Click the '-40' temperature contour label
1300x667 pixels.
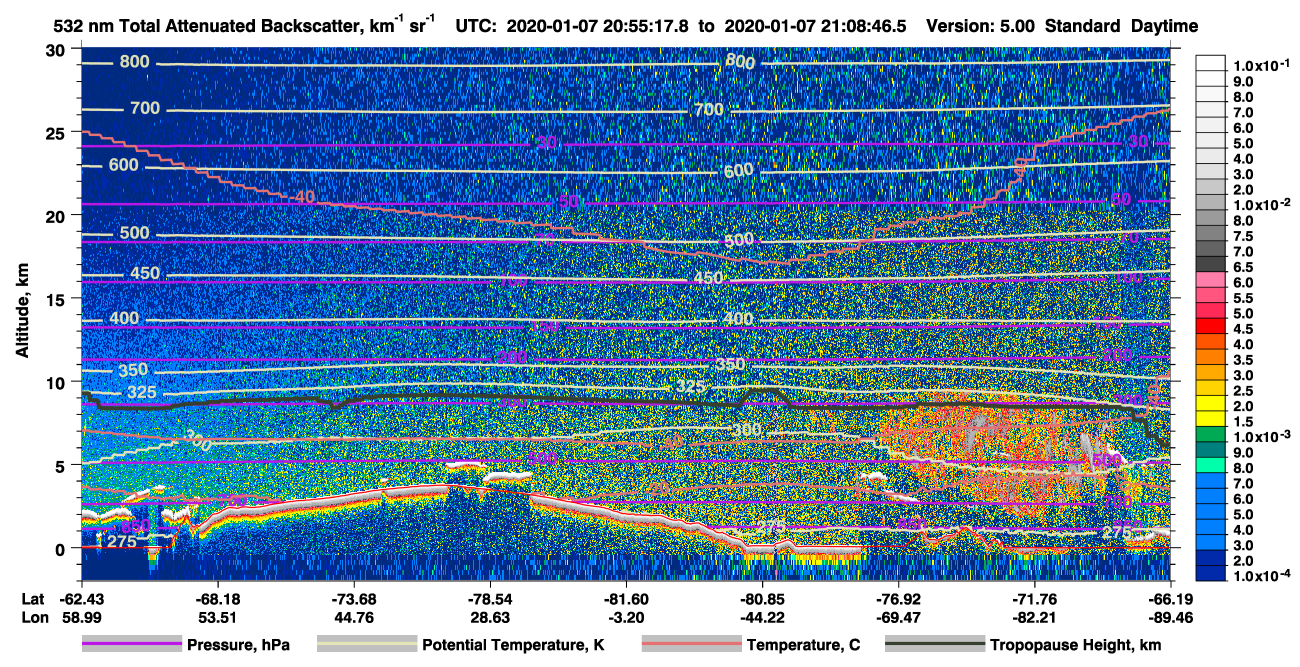pos(302,196)
